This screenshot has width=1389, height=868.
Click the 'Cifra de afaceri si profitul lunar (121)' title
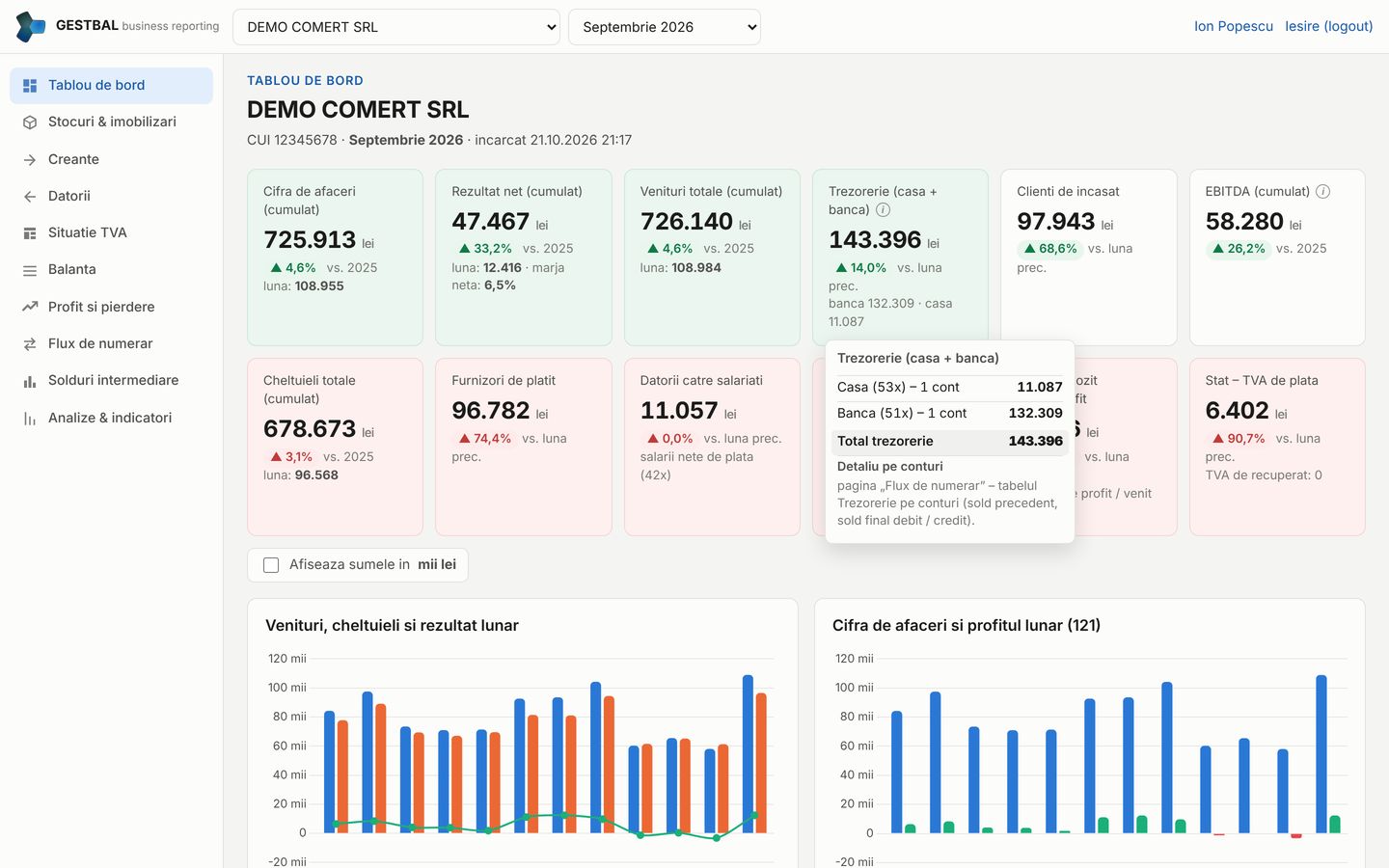967,626
